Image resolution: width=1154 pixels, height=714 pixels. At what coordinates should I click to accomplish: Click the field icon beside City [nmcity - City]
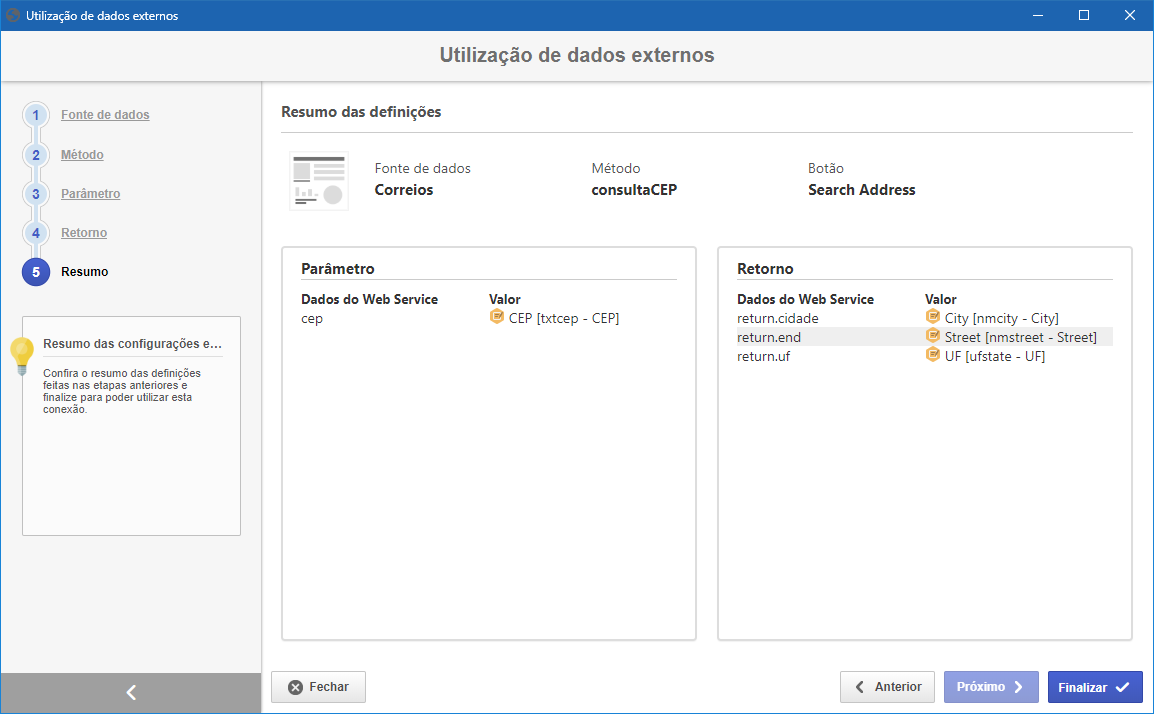[x=932, y=317]
